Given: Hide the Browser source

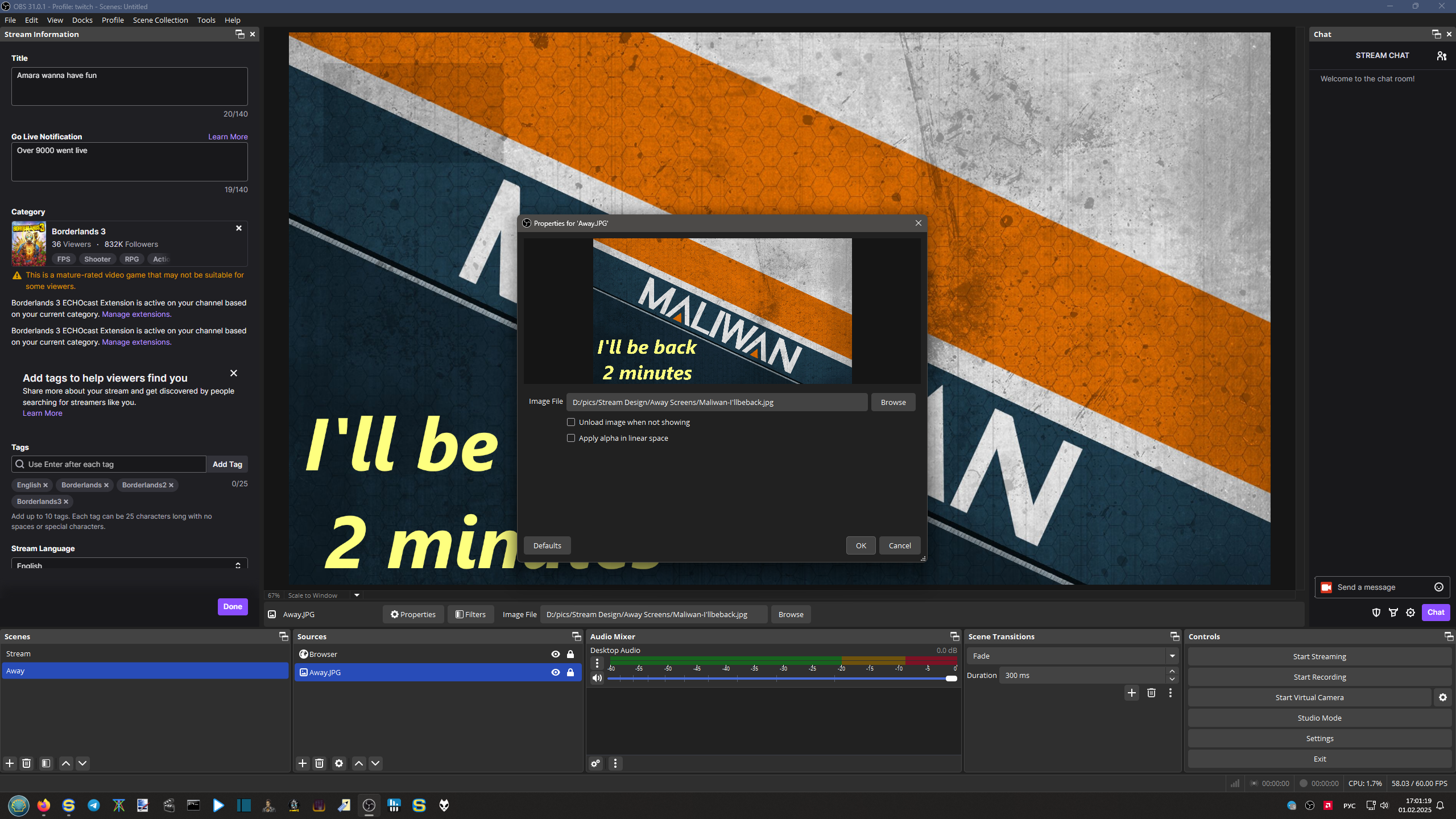Looking at the screenshot, I should [x=556, y=654].
